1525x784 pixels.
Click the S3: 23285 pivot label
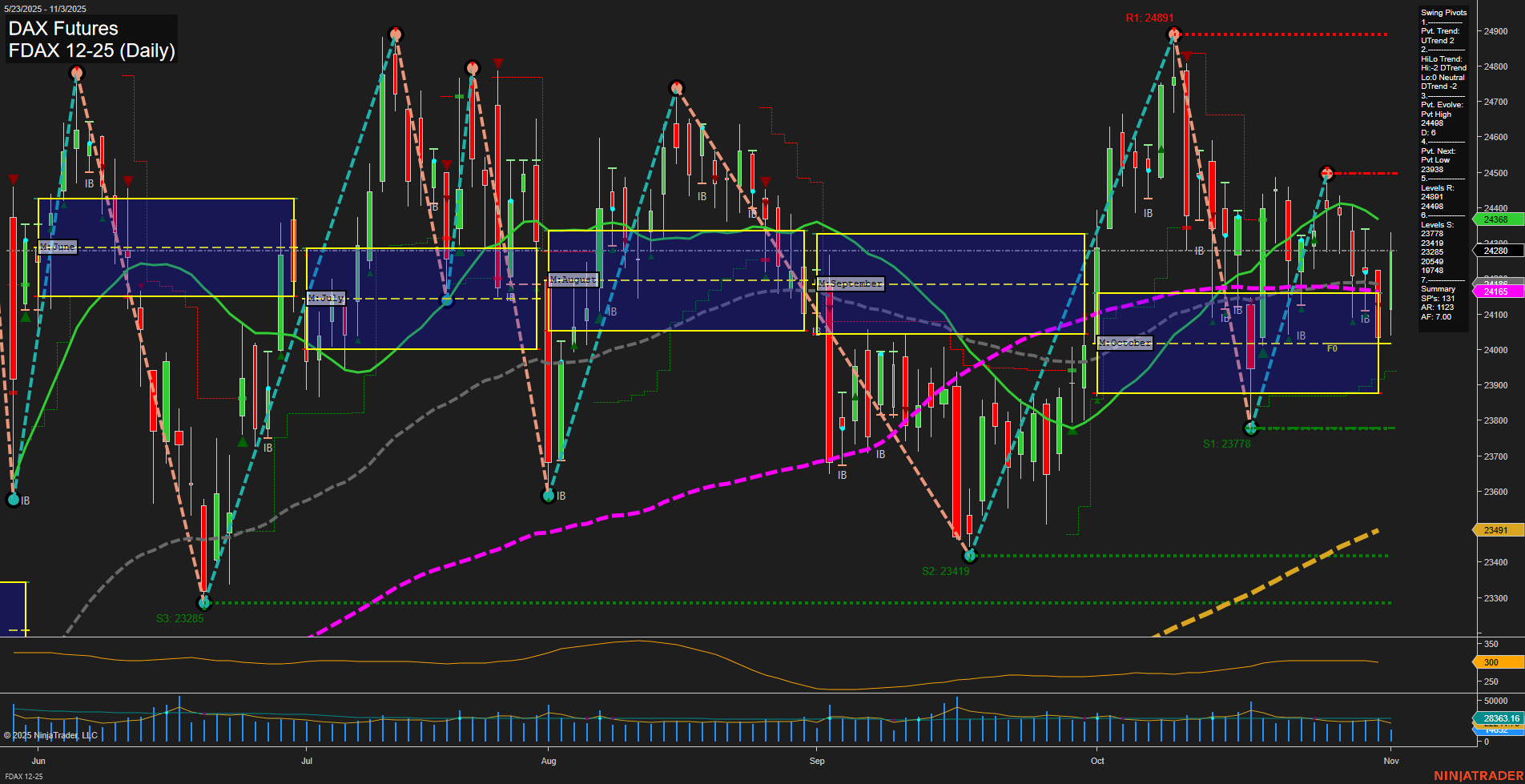tap(180, 617)
